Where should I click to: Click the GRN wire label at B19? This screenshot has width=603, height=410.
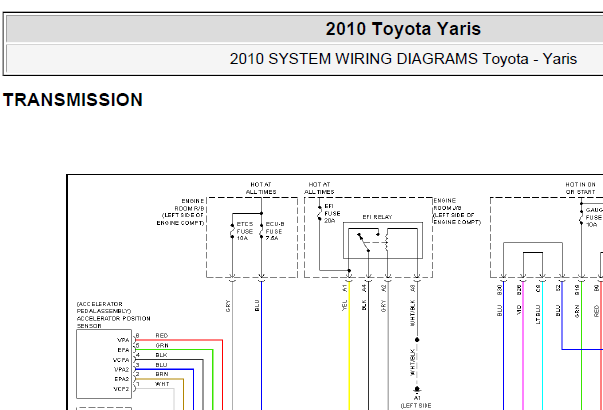point(577,311)
